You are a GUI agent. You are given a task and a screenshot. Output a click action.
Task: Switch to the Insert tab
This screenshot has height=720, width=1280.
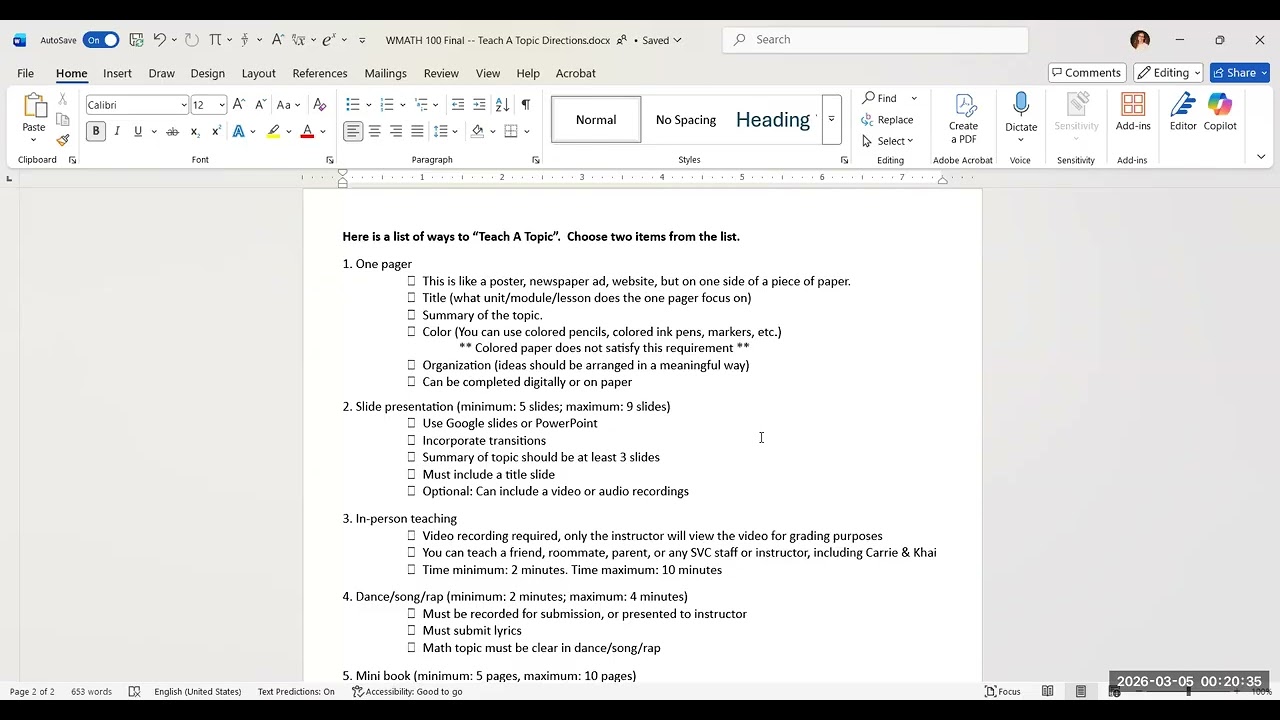tap(117, 73)
